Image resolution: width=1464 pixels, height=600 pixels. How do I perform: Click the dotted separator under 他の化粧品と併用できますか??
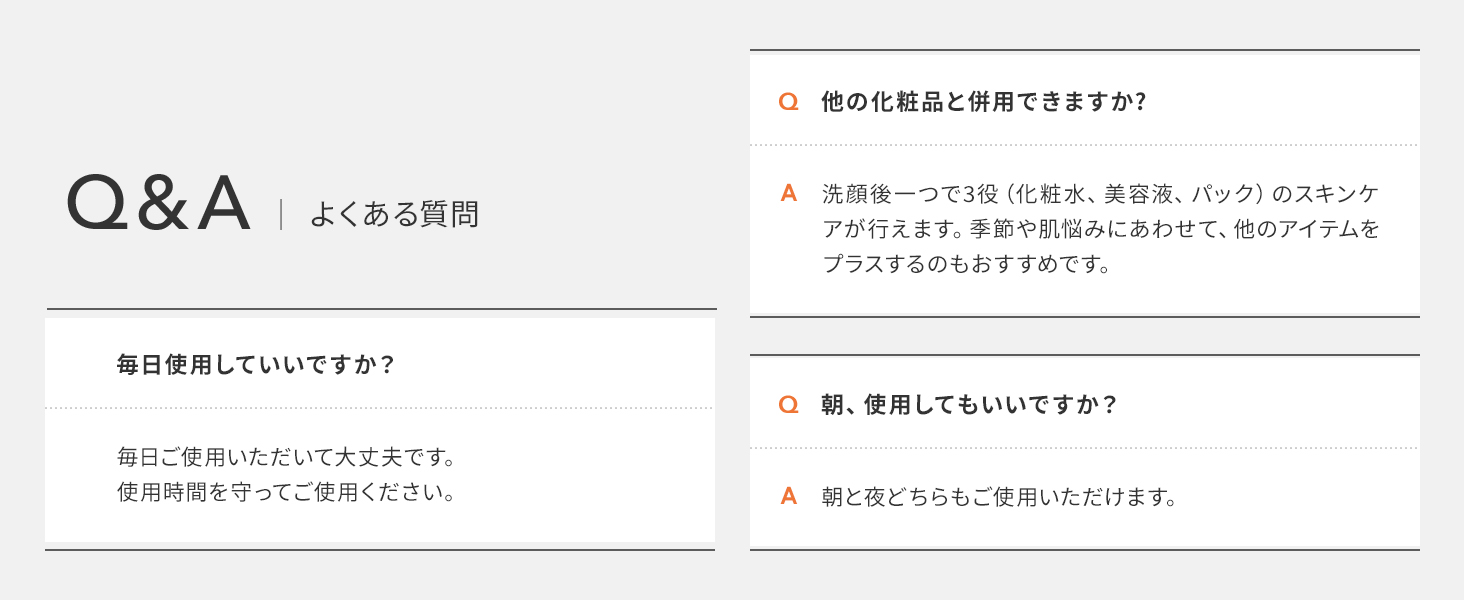(1084, 145)
